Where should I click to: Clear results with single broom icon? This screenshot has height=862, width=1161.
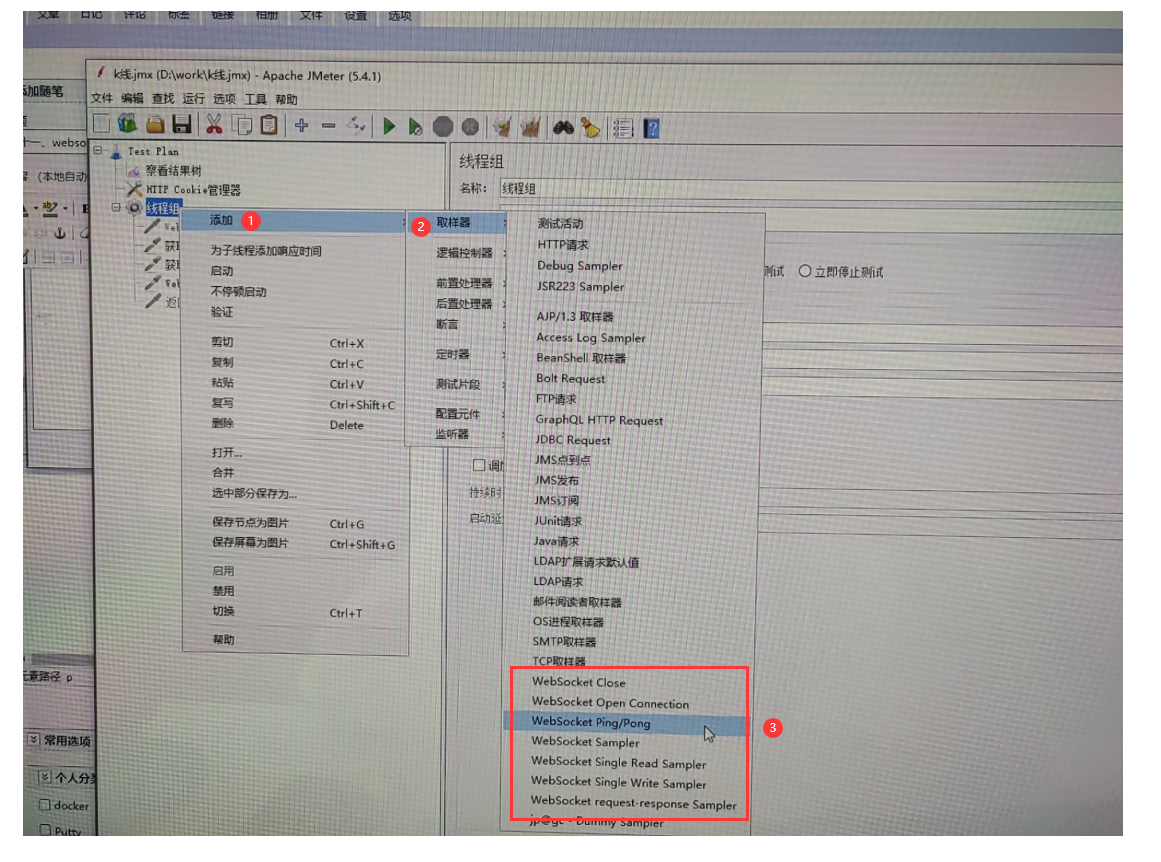[503, 127]
